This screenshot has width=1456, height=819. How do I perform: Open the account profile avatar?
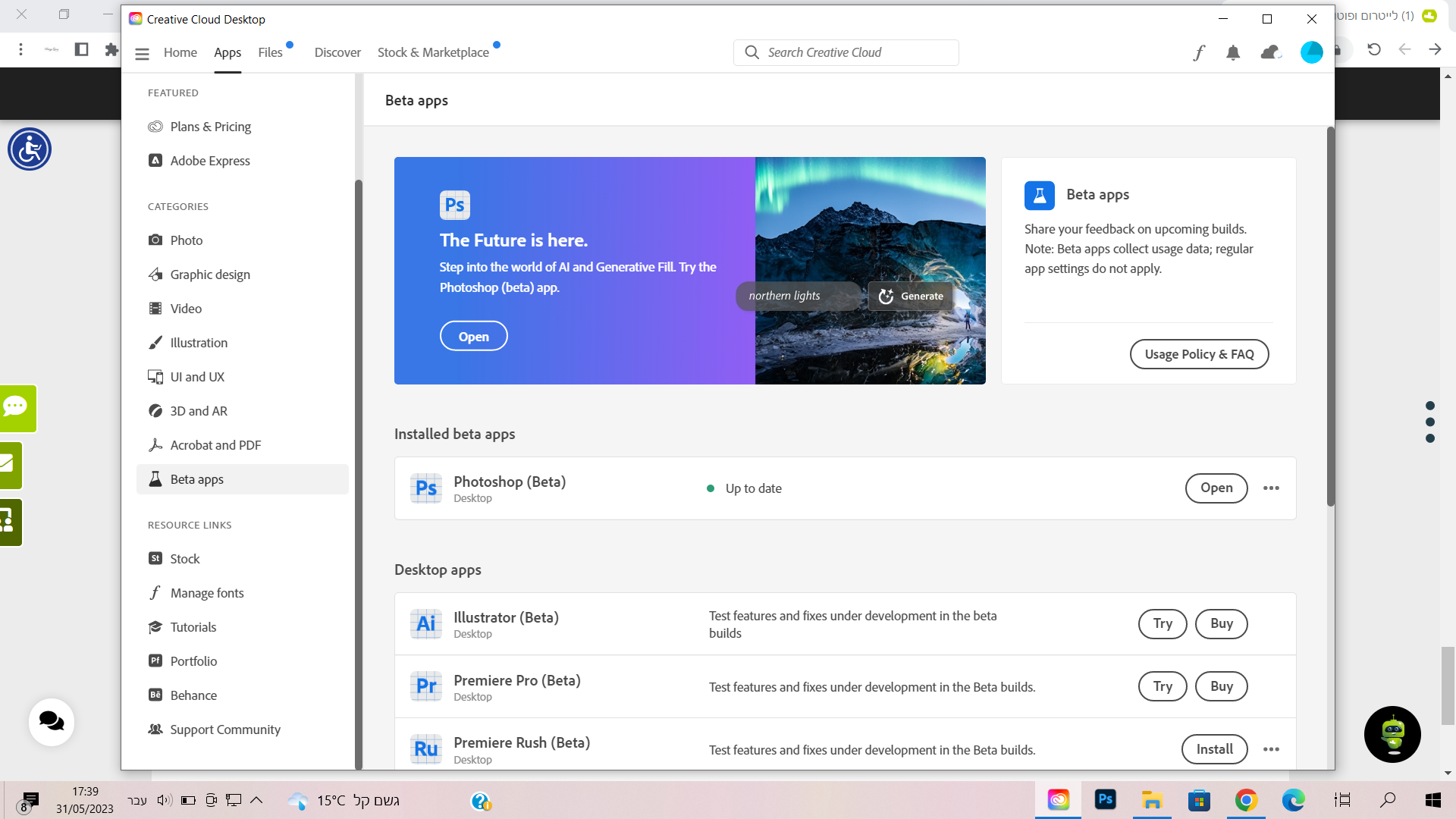1311,52
